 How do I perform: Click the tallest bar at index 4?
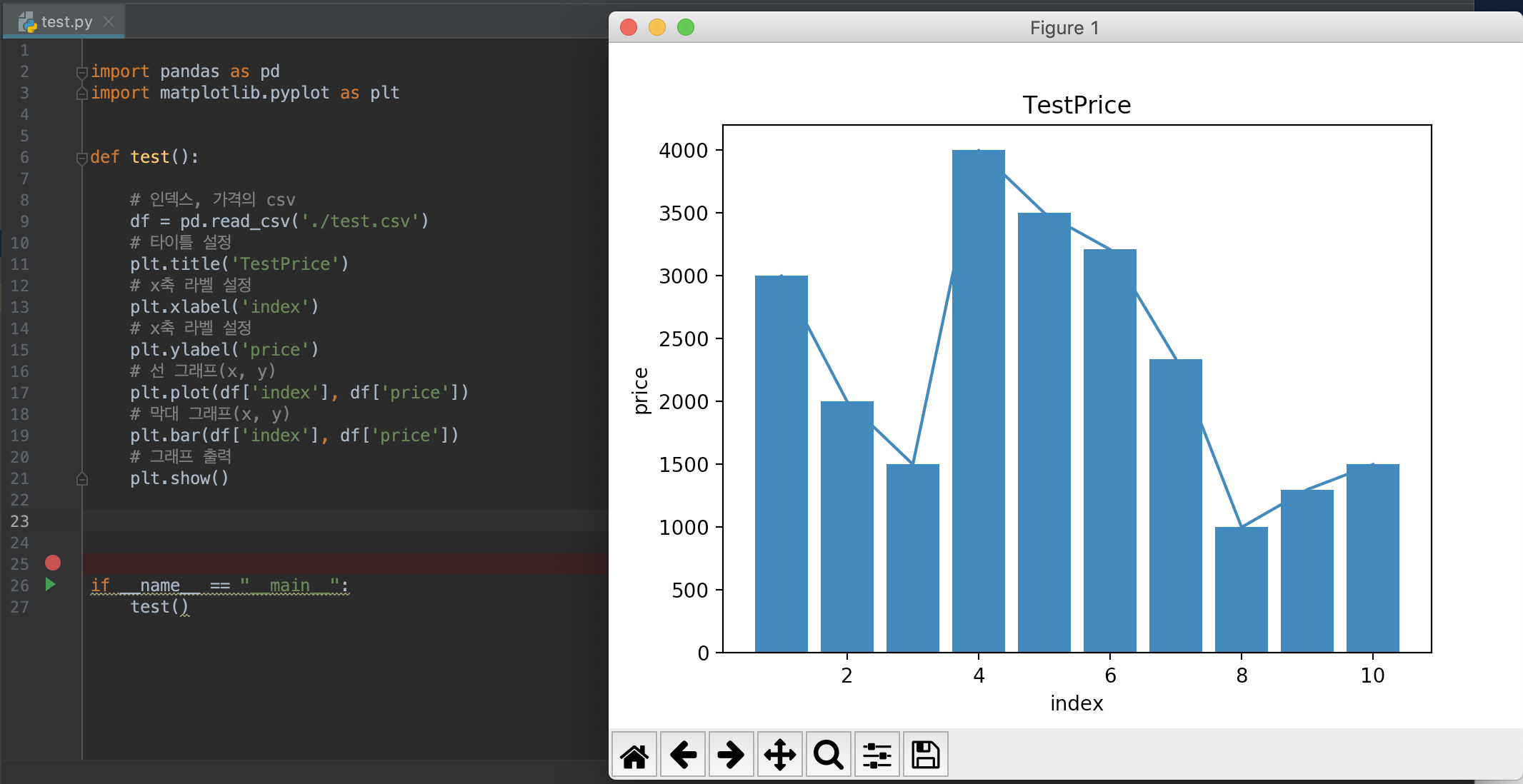[x=978, y=400]
